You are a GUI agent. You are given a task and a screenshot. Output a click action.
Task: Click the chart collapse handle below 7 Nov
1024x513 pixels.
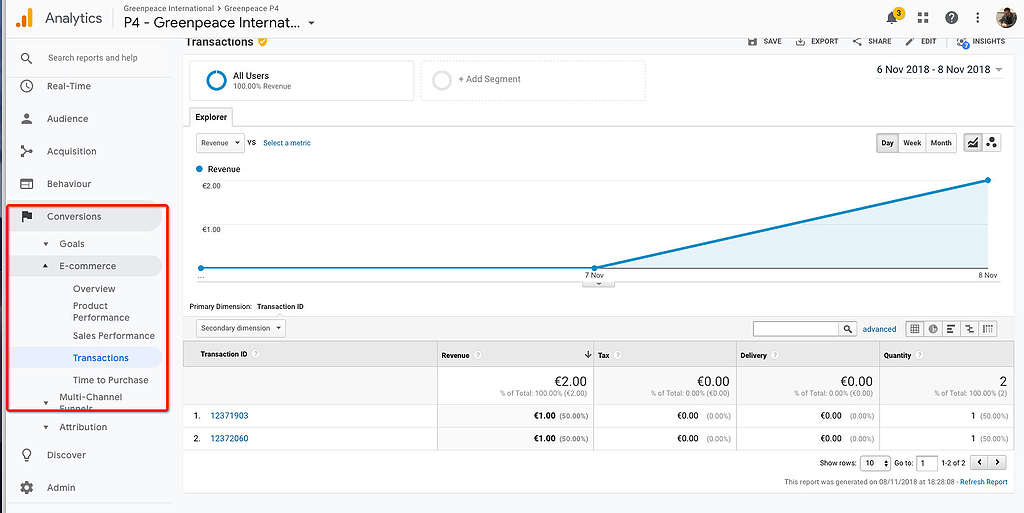click(598, 285)
